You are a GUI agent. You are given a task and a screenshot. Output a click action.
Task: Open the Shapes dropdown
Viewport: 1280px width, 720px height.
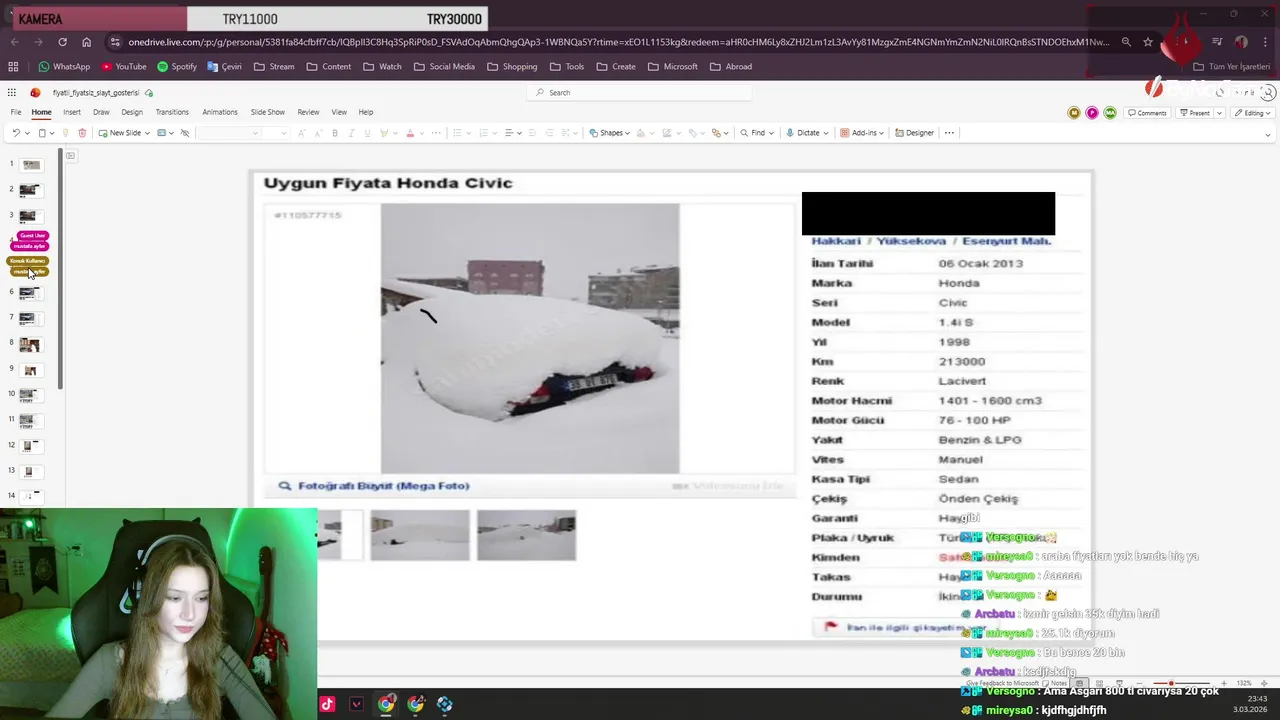coord(609,133)
